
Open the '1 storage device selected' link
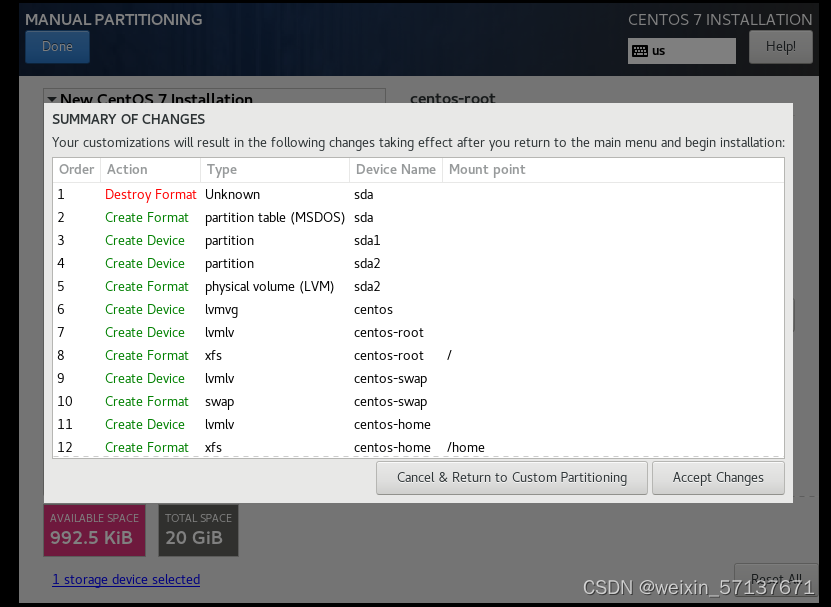126,579
